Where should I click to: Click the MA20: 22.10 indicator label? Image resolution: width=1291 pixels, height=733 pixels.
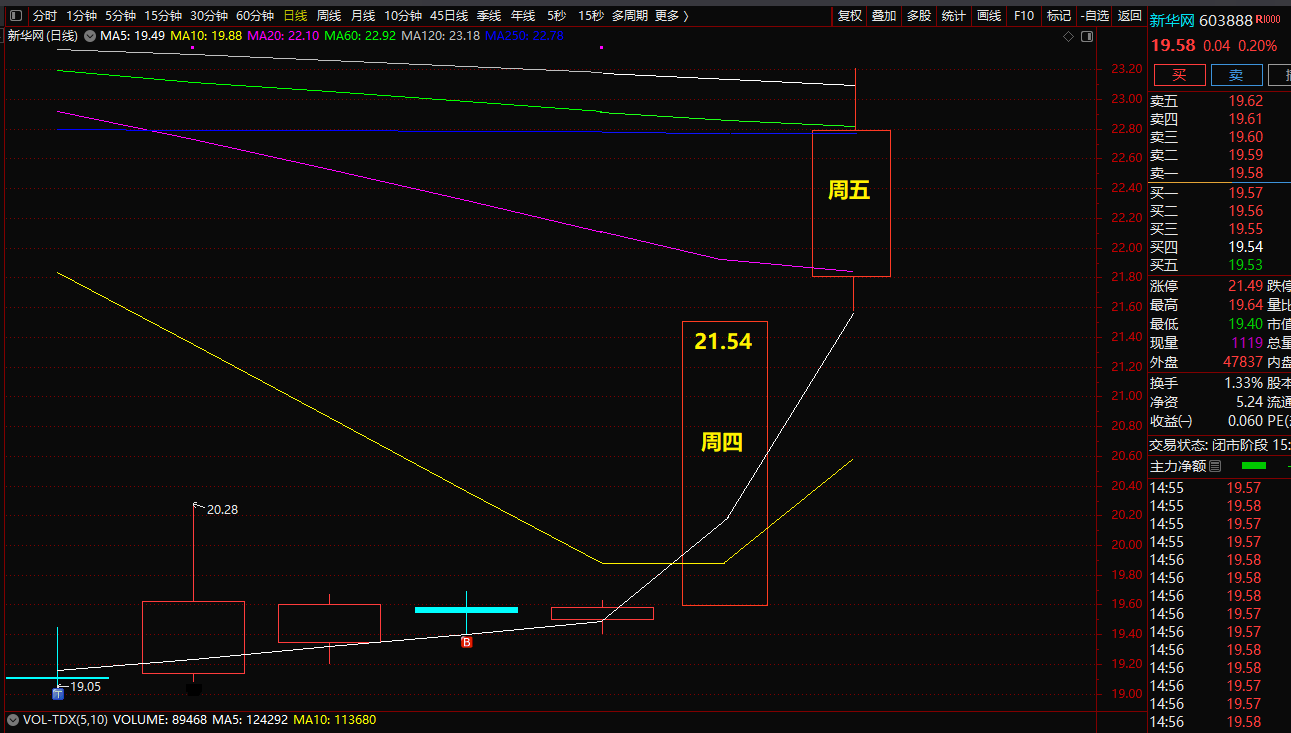pyautogui.click(x=283, y=36)
